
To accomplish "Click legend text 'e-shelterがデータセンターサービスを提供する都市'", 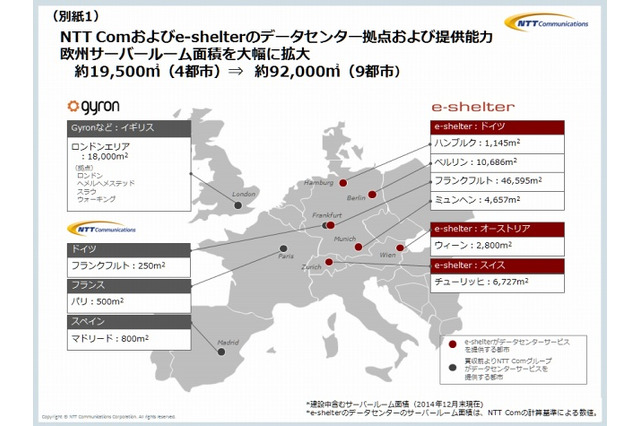I will point(517,346).
